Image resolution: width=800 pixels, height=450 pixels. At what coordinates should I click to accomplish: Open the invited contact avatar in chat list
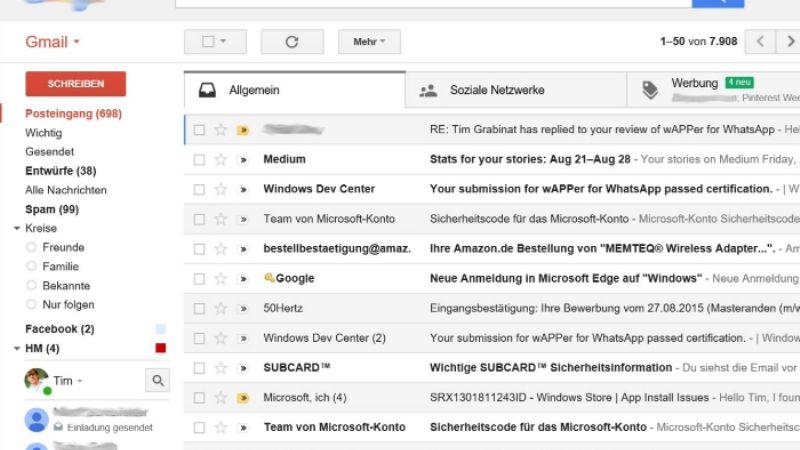(x=37, y=420)
